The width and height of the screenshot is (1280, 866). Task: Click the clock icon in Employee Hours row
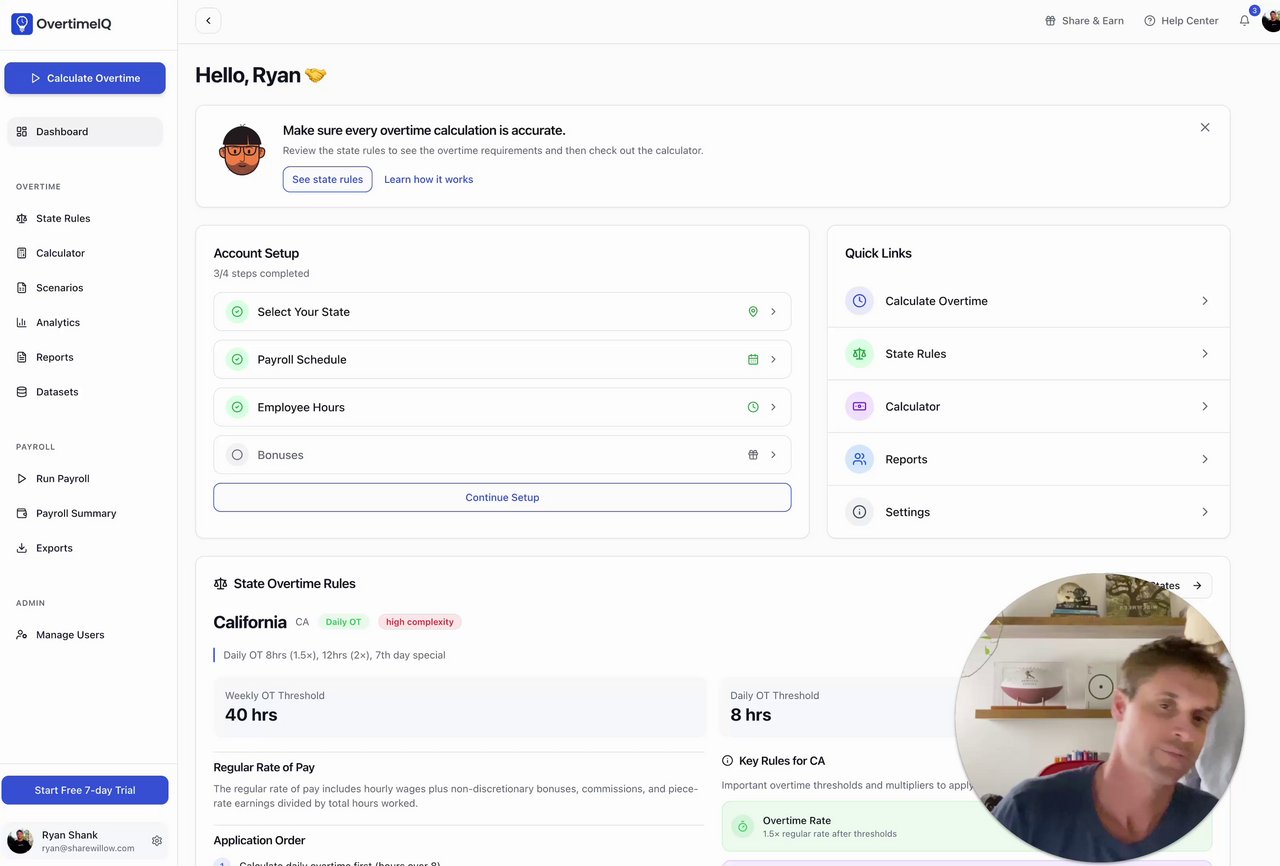[753, 407]
